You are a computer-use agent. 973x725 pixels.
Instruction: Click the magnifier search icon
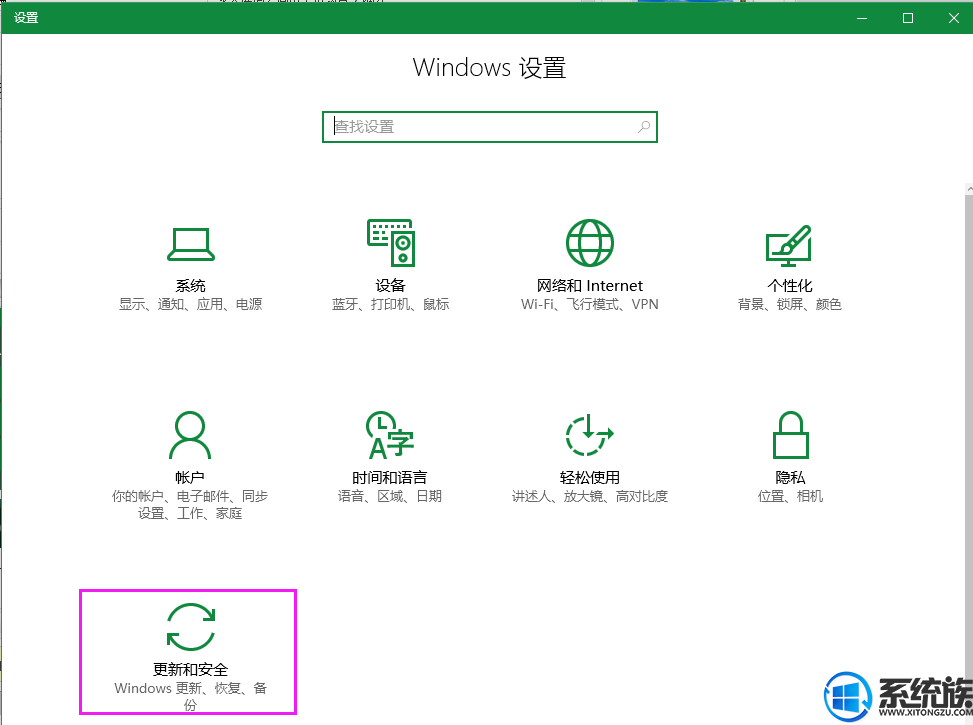[x=644, y=127]
